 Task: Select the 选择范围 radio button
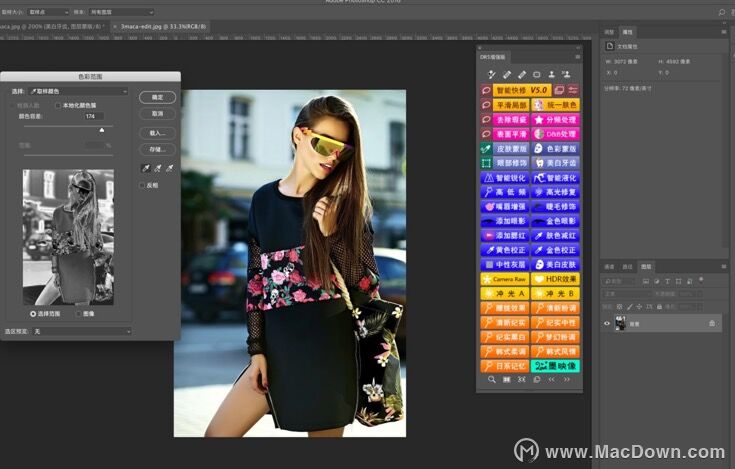click(x=33, y=313)
